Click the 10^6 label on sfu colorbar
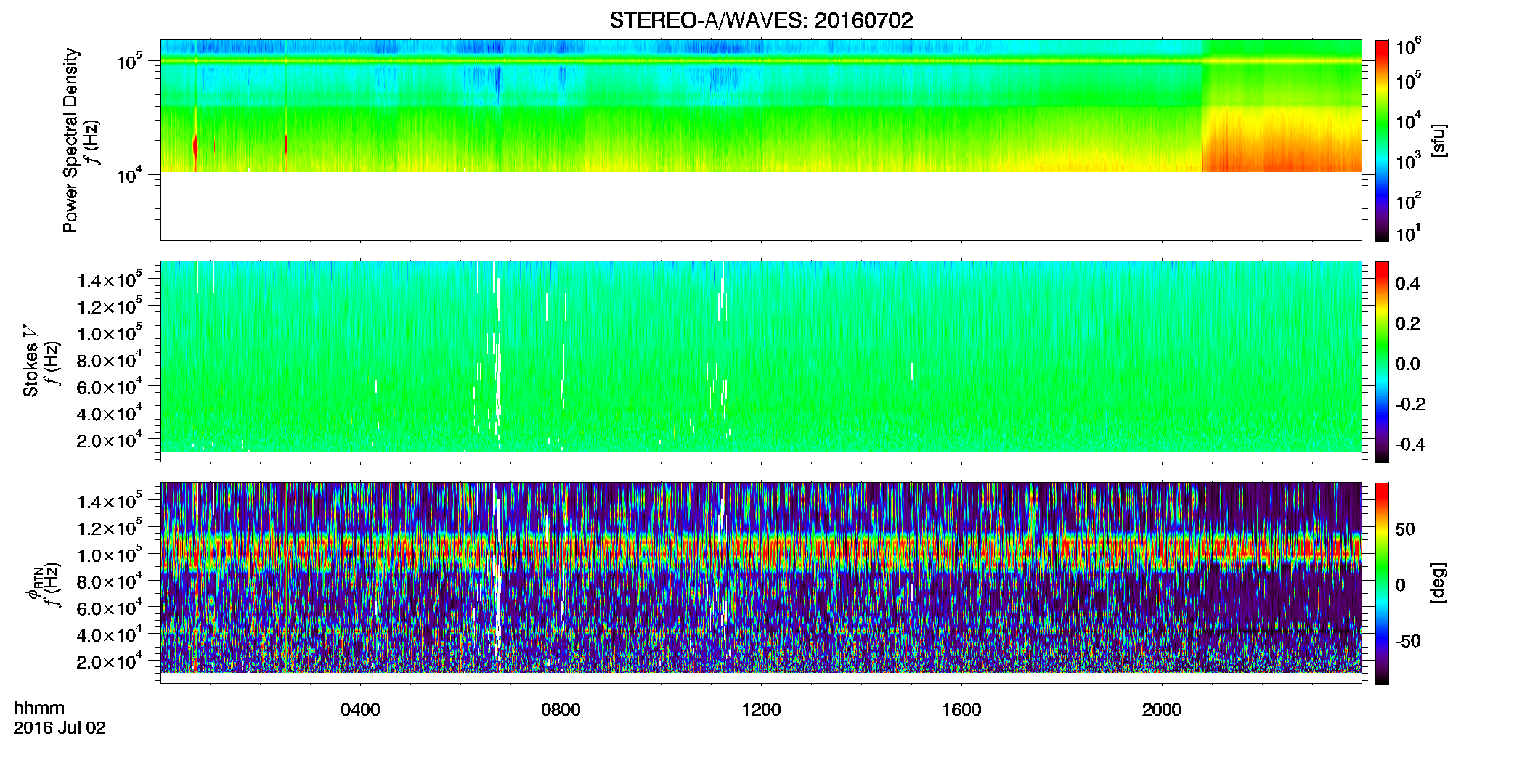 [x=1408, y=46]
